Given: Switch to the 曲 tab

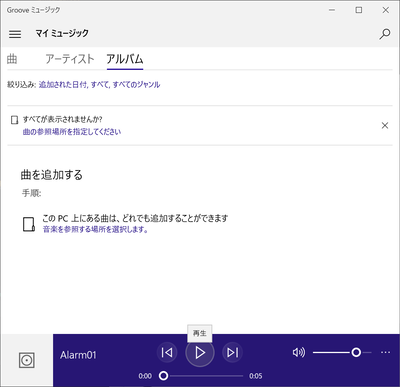Looking at the screenshot, I should tap(12, 59).
